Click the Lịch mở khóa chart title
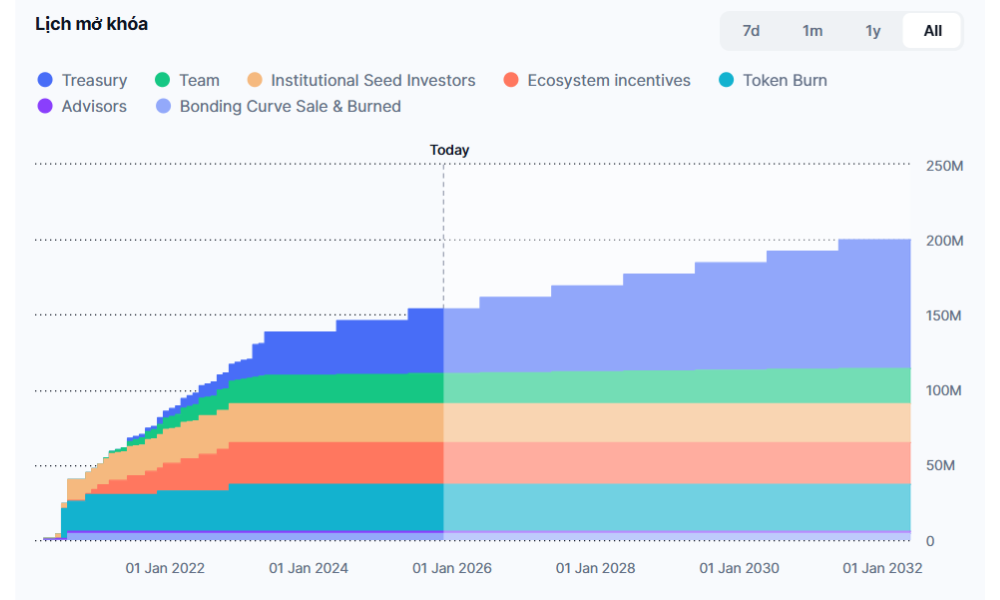 click(x=91, y=24)
